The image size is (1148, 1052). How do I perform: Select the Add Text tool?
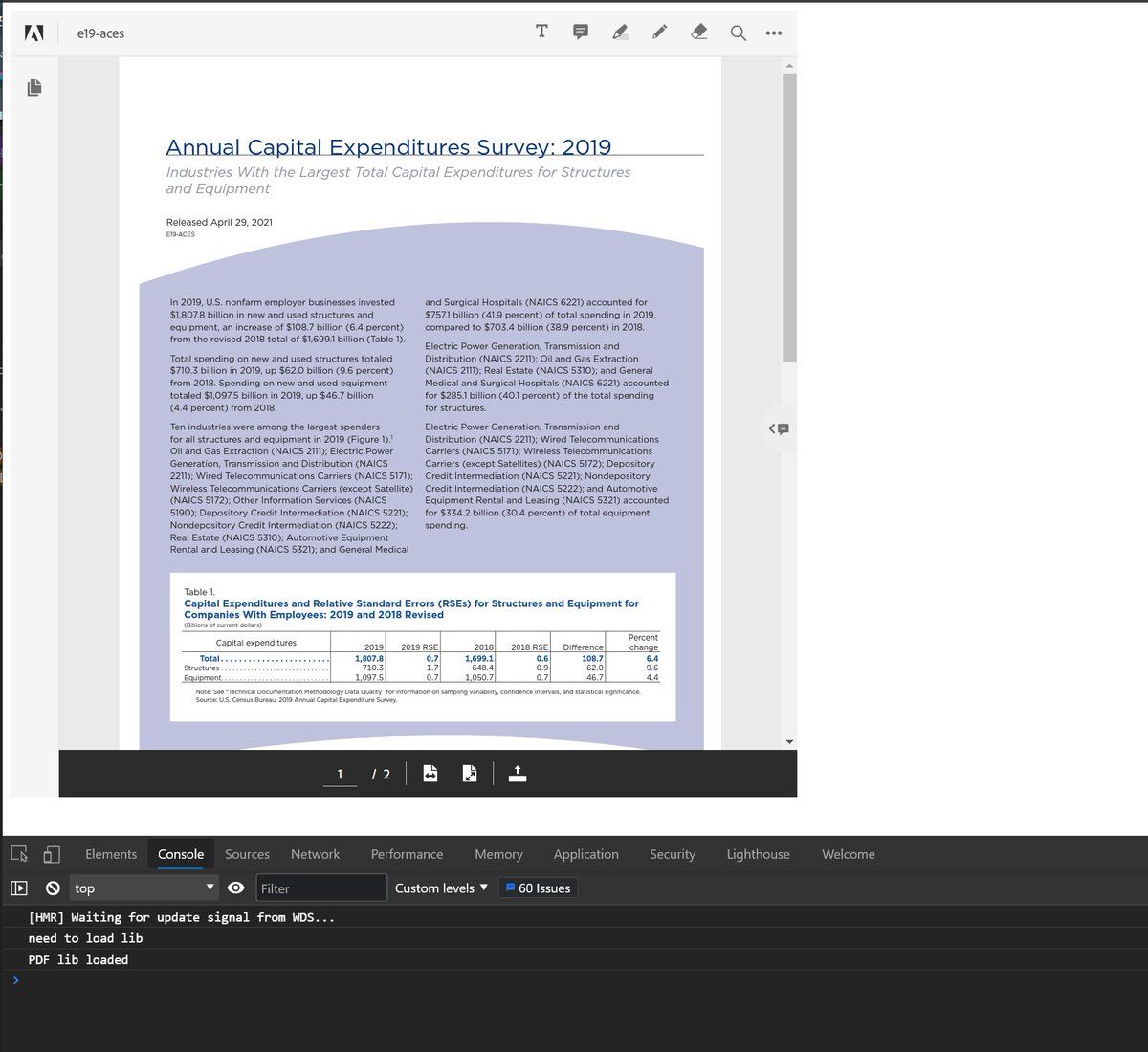point(541,32)
